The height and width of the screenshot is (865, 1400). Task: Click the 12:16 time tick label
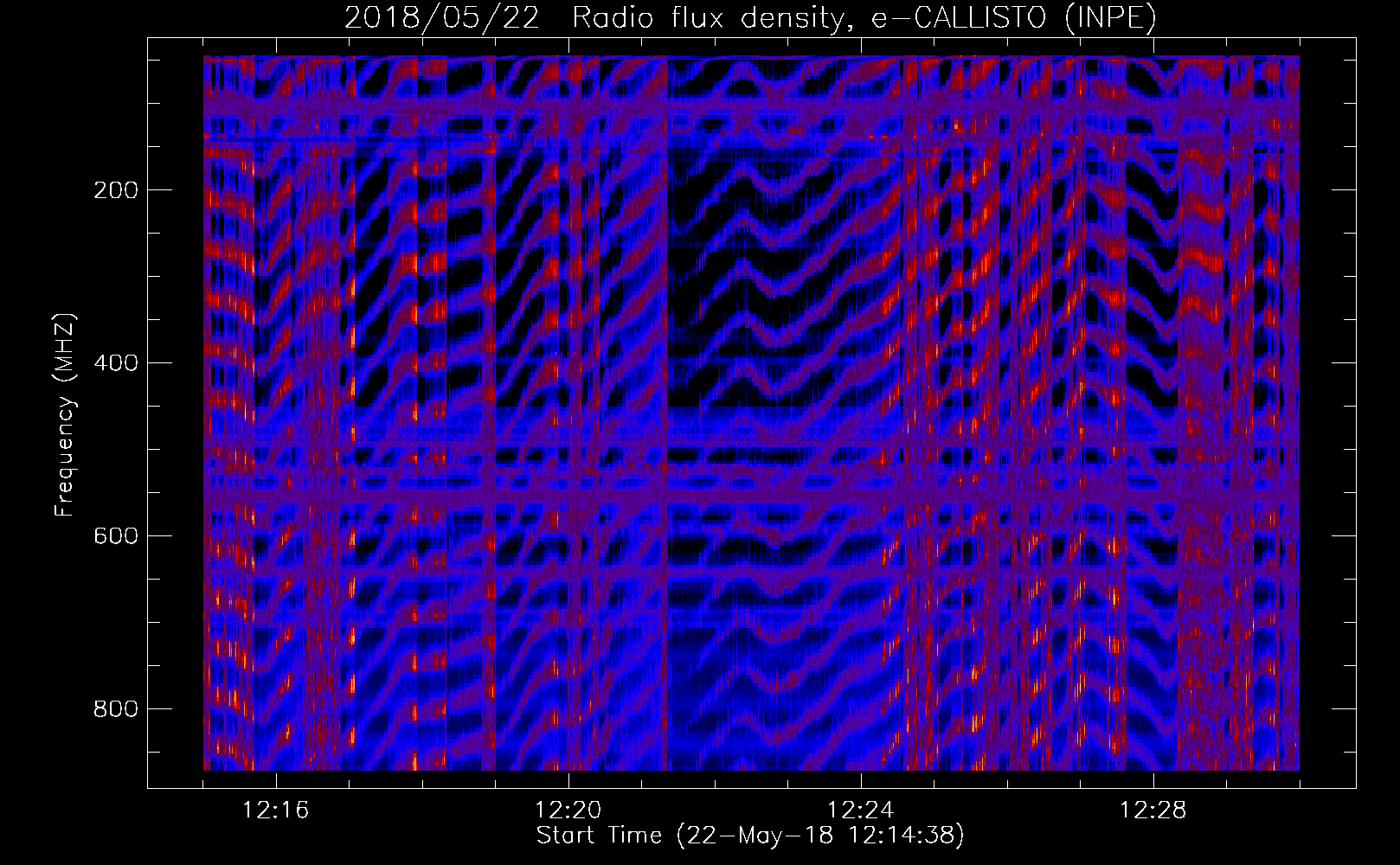276,811
